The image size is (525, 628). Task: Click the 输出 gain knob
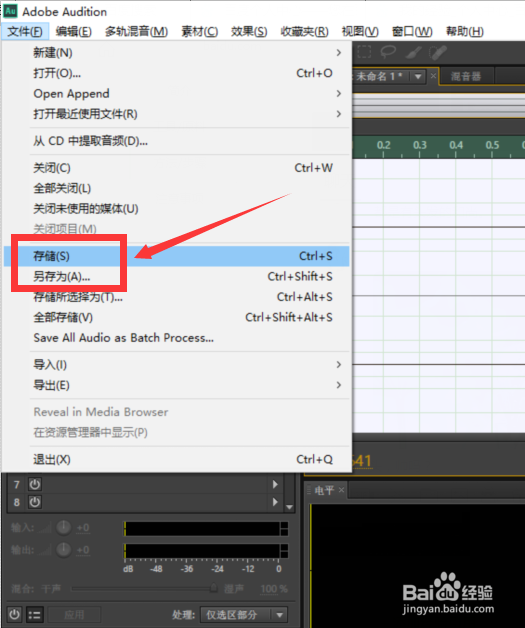(63, 550)
